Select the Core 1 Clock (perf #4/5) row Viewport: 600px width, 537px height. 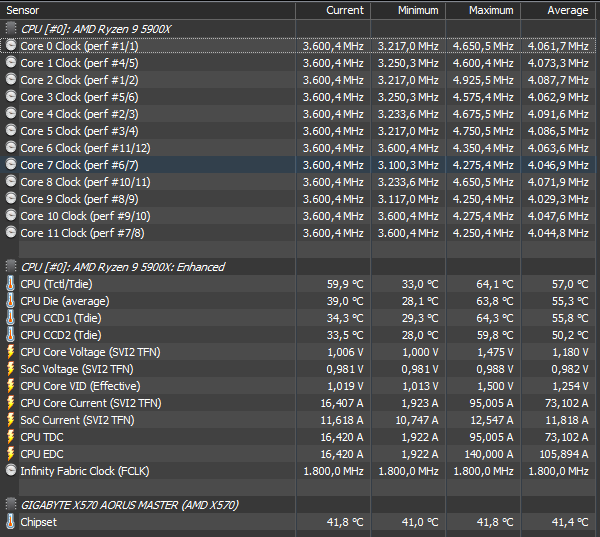pyautogui.click(x=298, y=63)
